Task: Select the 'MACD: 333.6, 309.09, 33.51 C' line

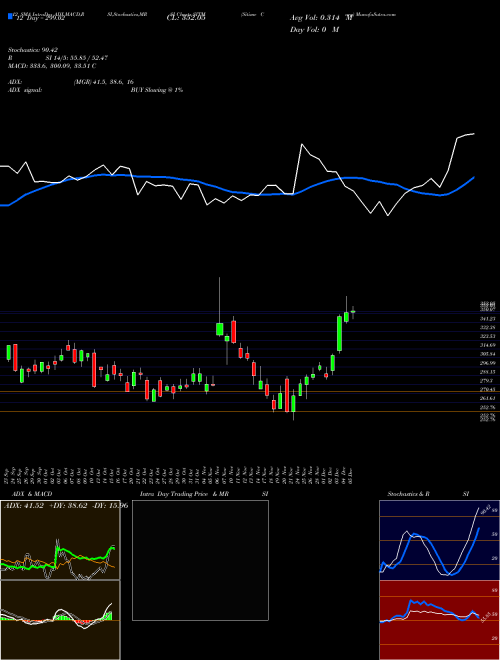Action: pyautogui.click(x=52, y=66)
